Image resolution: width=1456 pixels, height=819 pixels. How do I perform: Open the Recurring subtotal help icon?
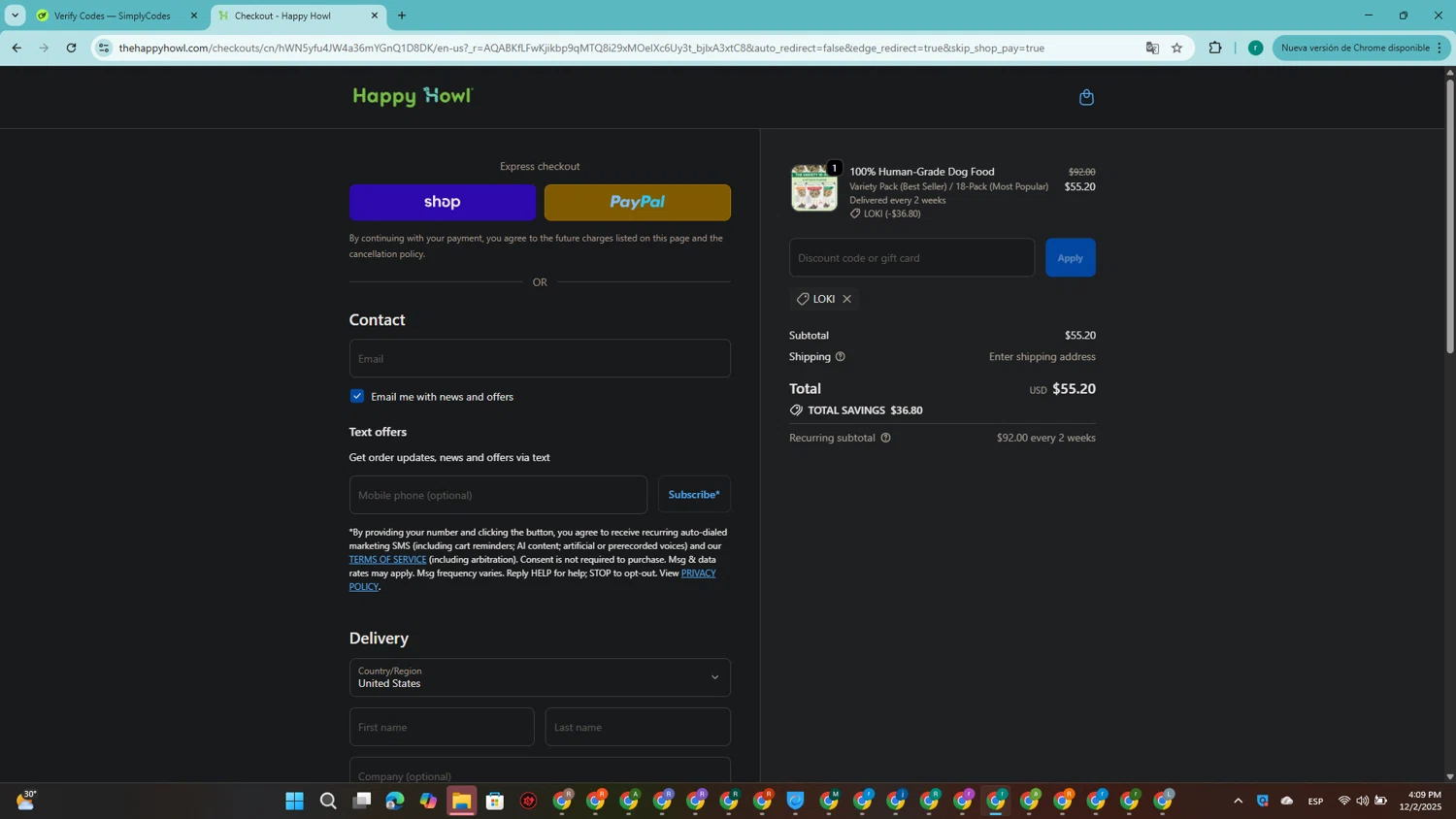(x=885, y=438)
